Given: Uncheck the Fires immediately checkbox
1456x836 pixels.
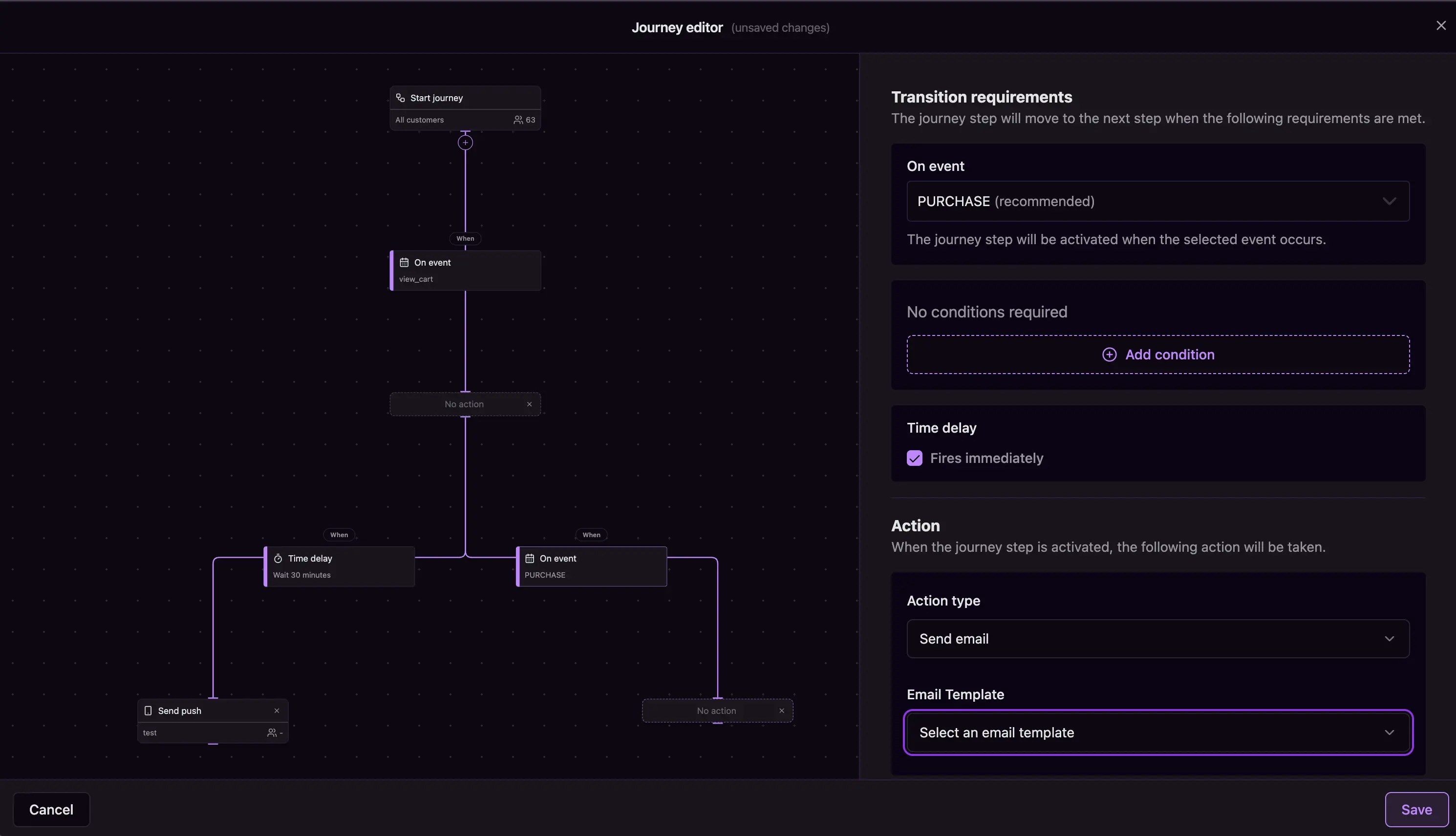Looking at the screenshot, I should click(x=914, y=458).
